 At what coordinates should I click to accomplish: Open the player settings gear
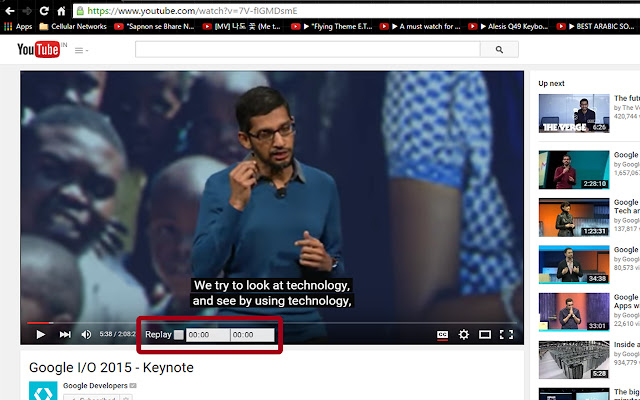tap(464, 335)
